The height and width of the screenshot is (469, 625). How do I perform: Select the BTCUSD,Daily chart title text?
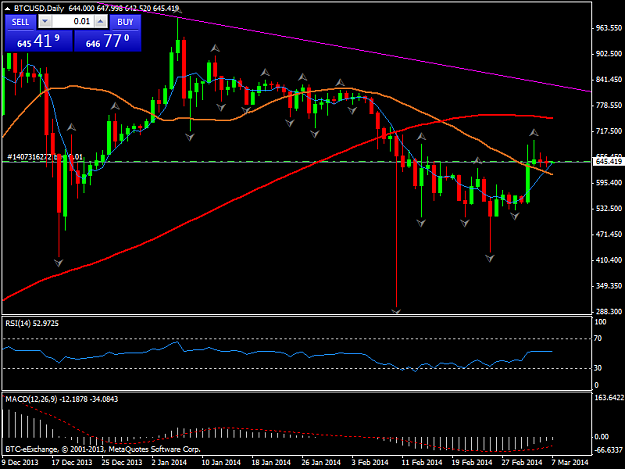pos(39,8)
